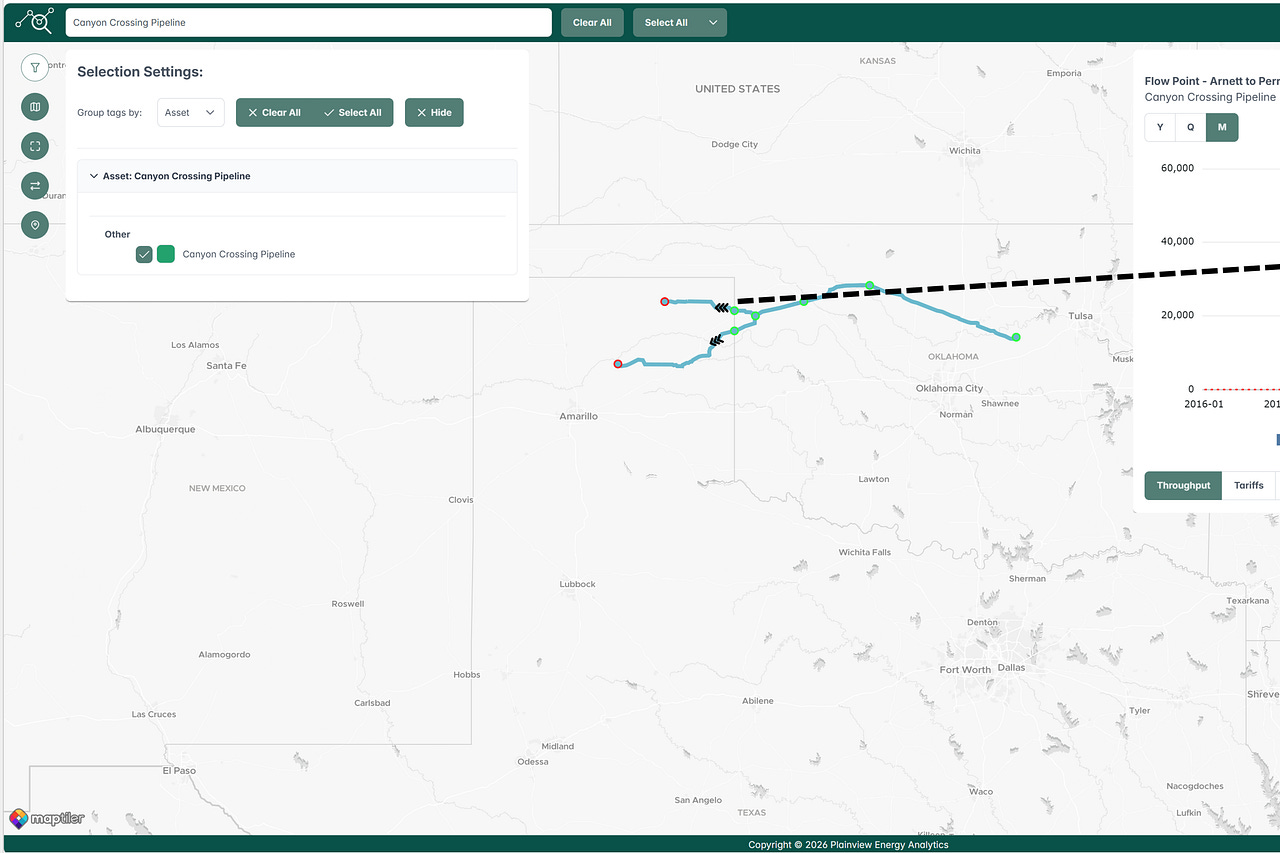Viewport: 1280px width, 853px height.
Task: Open the Tariffs tab
Action: point(1249,485)
